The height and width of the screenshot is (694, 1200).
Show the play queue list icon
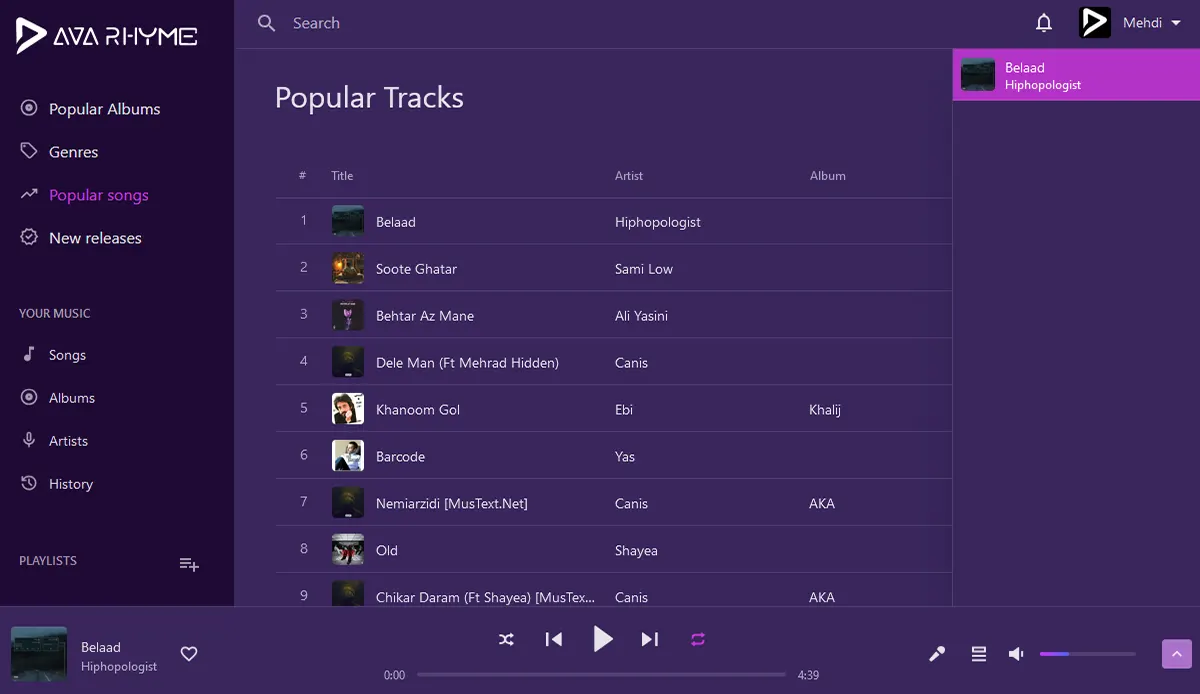pos(979,654)
